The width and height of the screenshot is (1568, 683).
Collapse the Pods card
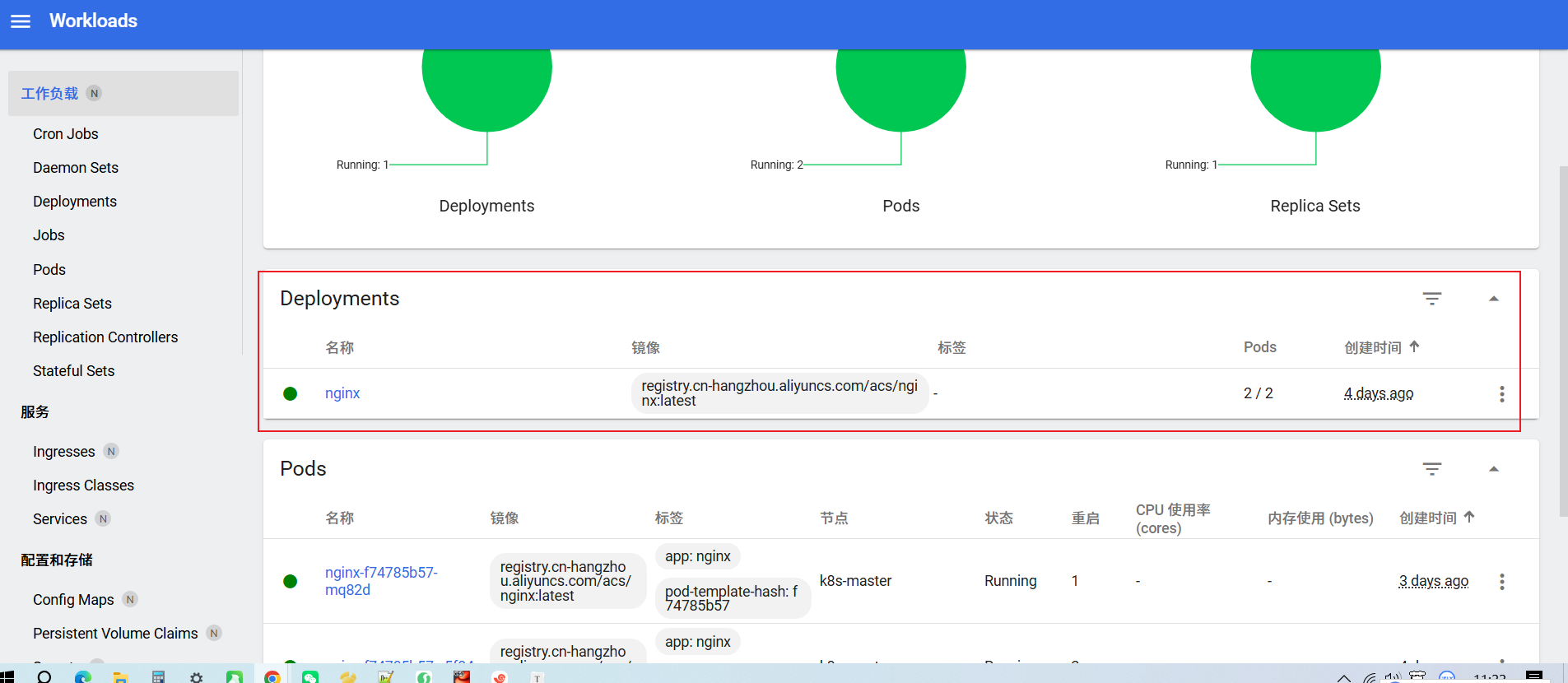[x=1493, y=469]
